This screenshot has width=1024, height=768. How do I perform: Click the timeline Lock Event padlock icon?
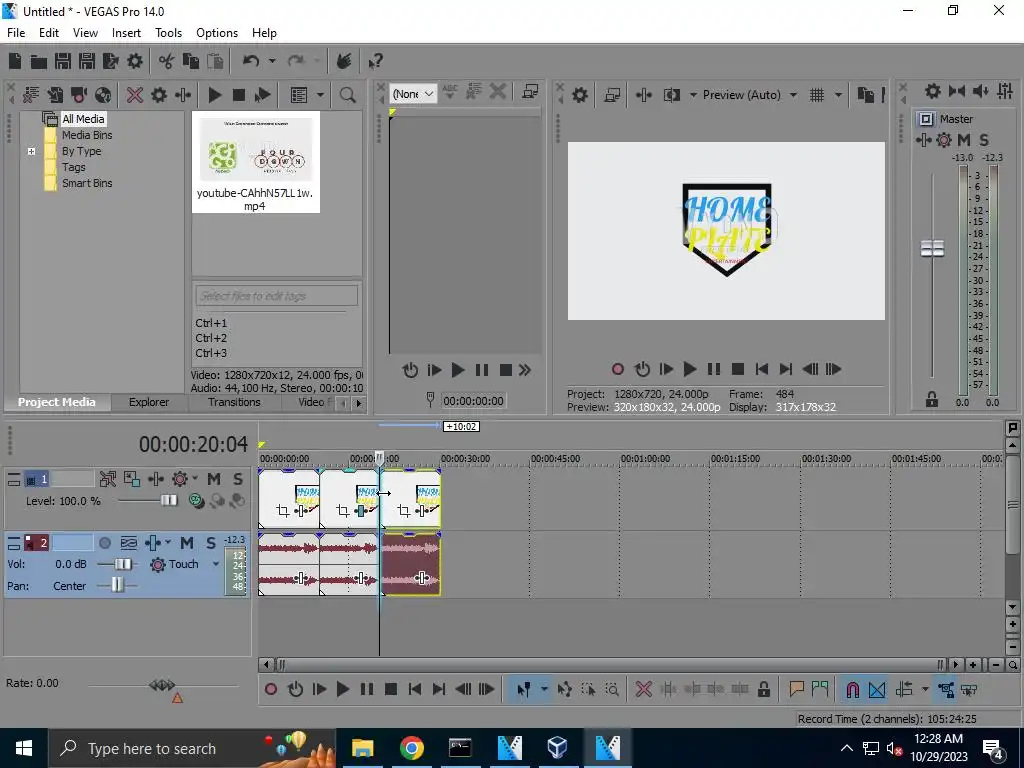point(763,690)
